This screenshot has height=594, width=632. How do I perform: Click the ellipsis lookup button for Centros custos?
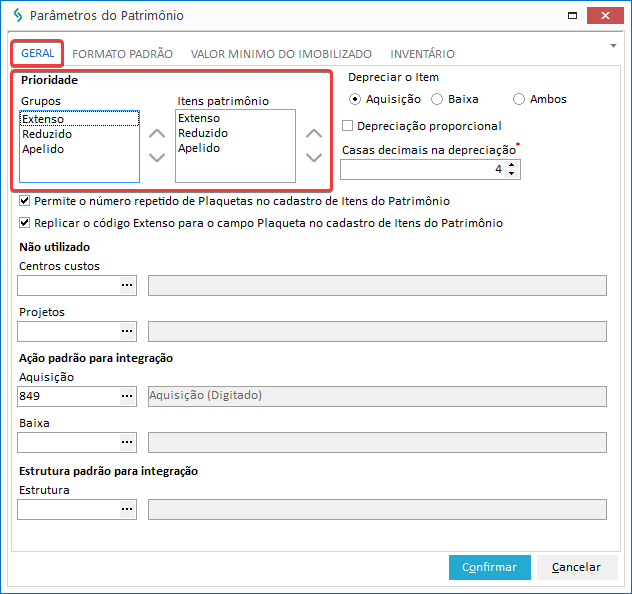(x=126, y=286)
